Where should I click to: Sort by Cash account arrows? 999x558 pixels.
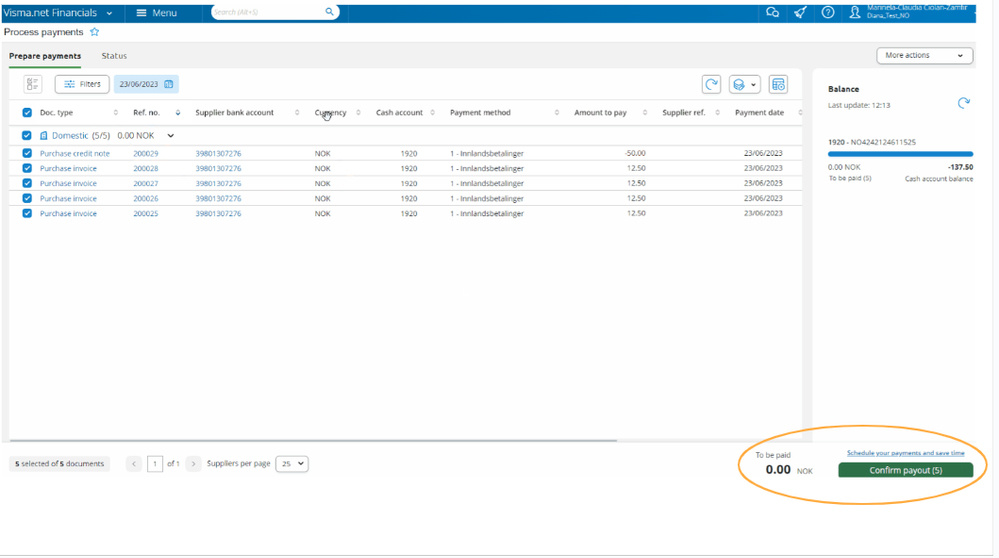click(x=433, y=113)
